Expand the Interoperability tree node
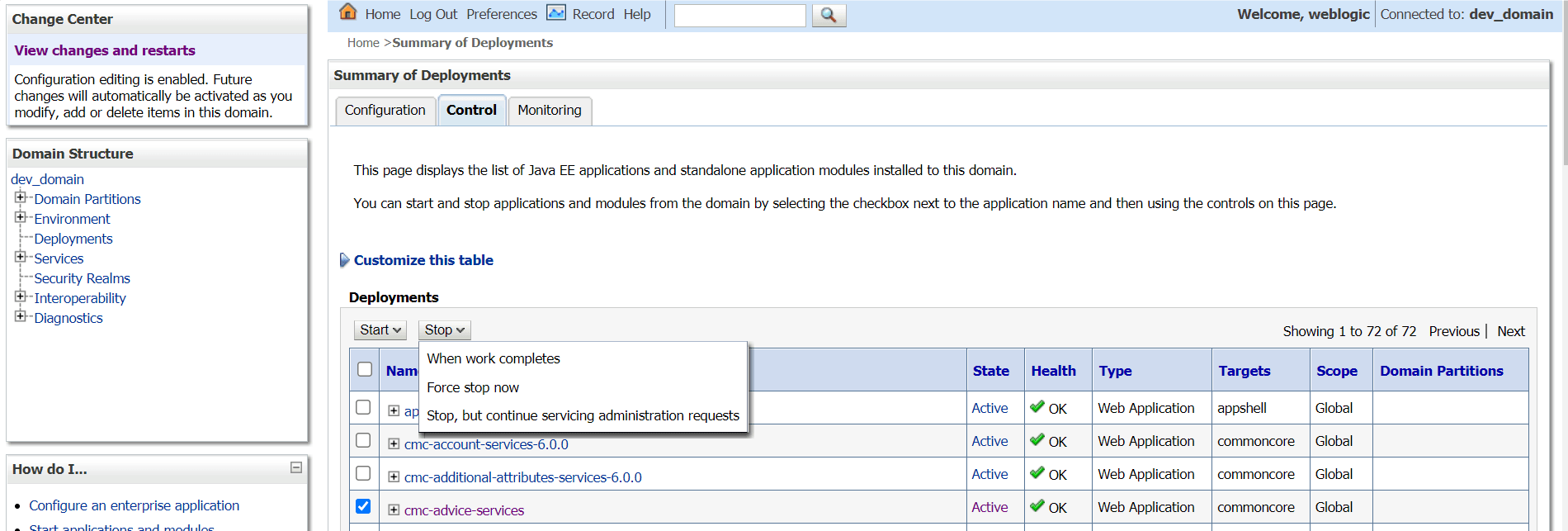This screenshot has height=531, width=1568. pyautogui.click(x=21, y=296)
